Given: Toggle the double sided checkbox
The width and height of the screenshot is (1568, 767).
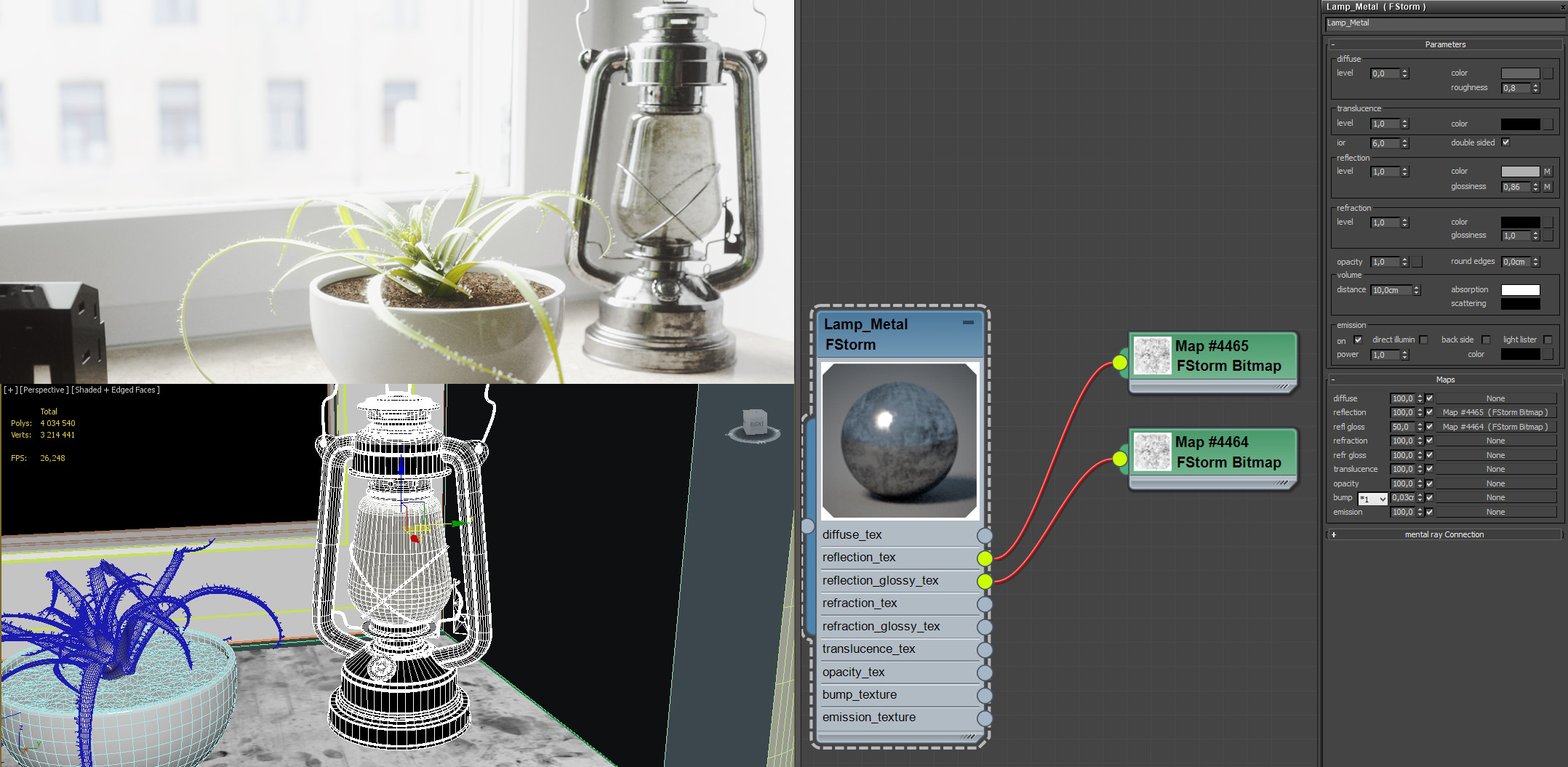Looking at the screenshot, I should [1505, 142].
